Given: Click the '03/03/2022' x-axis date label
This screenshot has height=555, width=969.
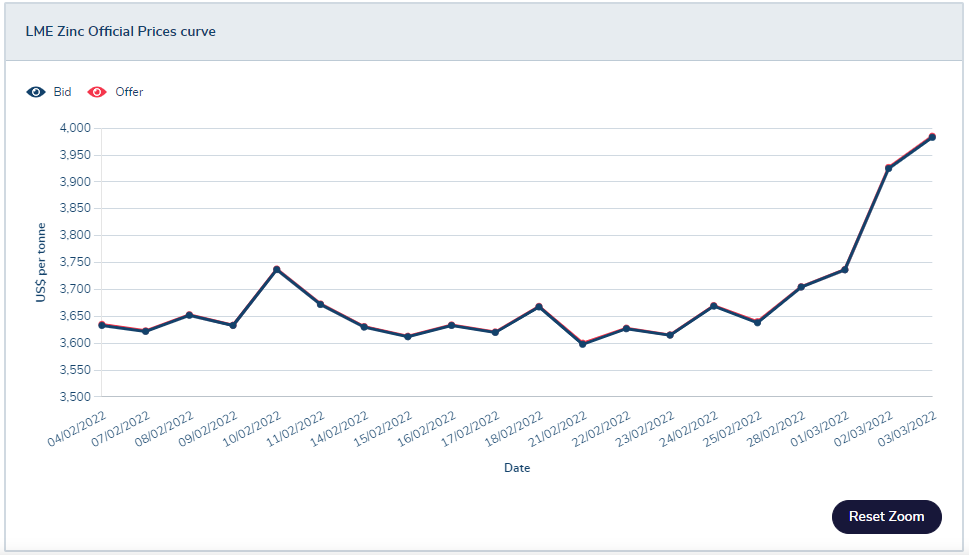Looking at the screenshot, I should pyautogui.click(x=908, y=428).
